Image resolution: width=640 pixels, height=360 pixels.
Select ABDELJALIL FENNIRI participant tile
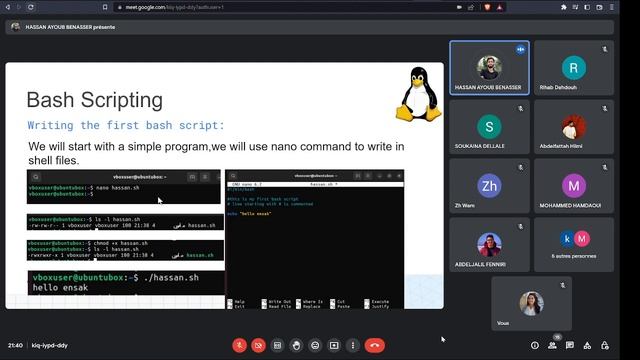click(x=489, y=245)
